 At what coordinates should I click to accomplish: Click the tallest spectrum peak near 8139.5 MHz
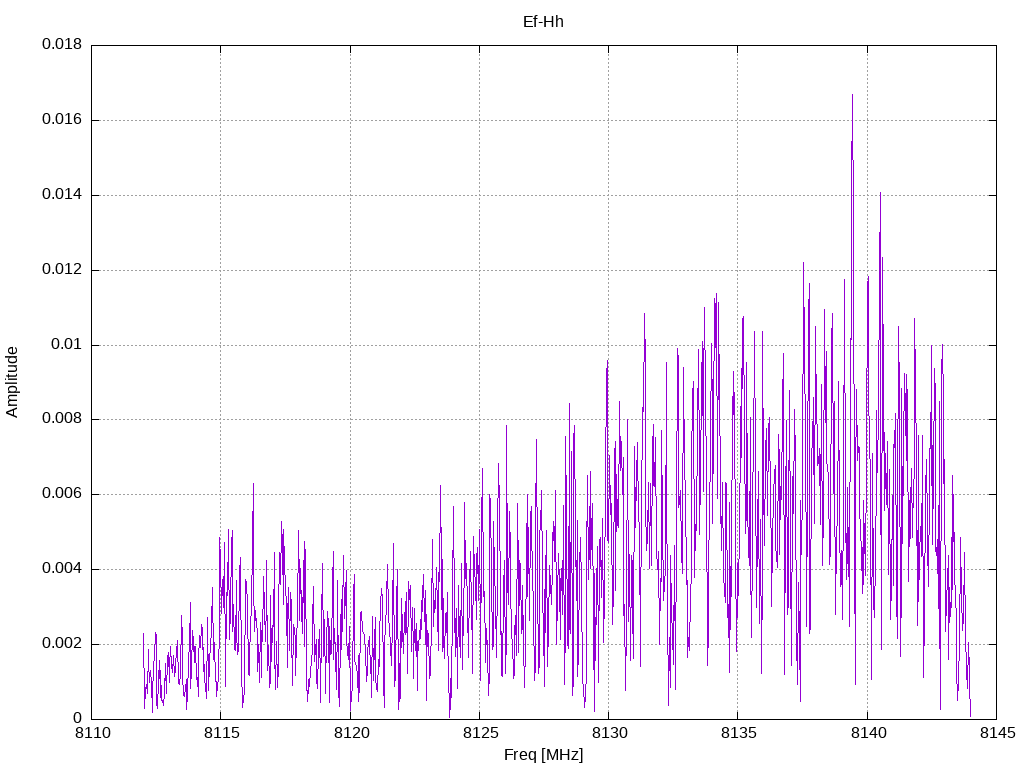[x=852, y=96]
